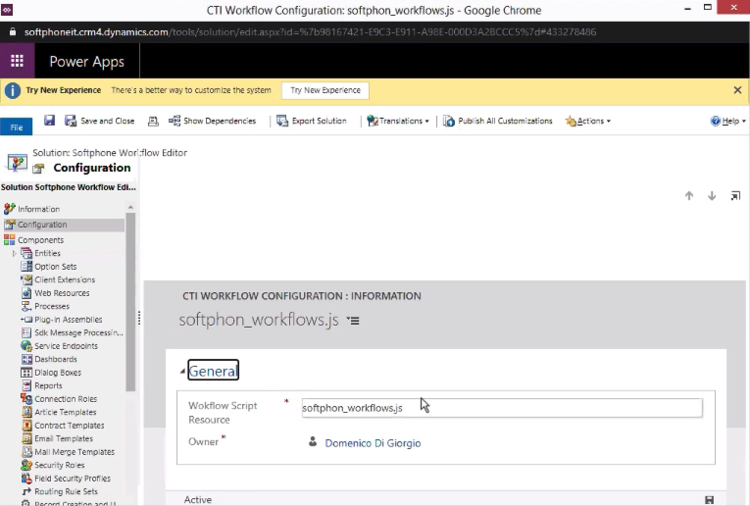Open Routing Rule Sets node
750x506 pixels.
(x=66, y=492)
